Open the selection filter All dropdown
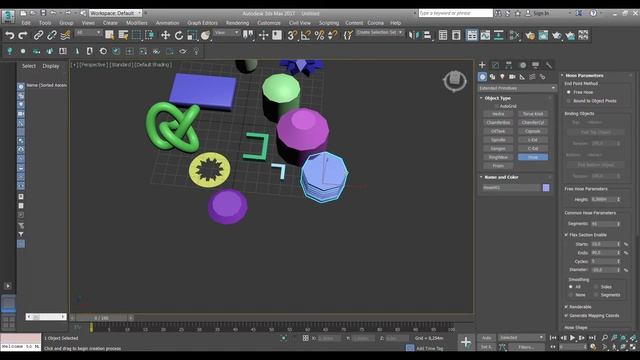The image size is (640, 360). tap(88, 33)
